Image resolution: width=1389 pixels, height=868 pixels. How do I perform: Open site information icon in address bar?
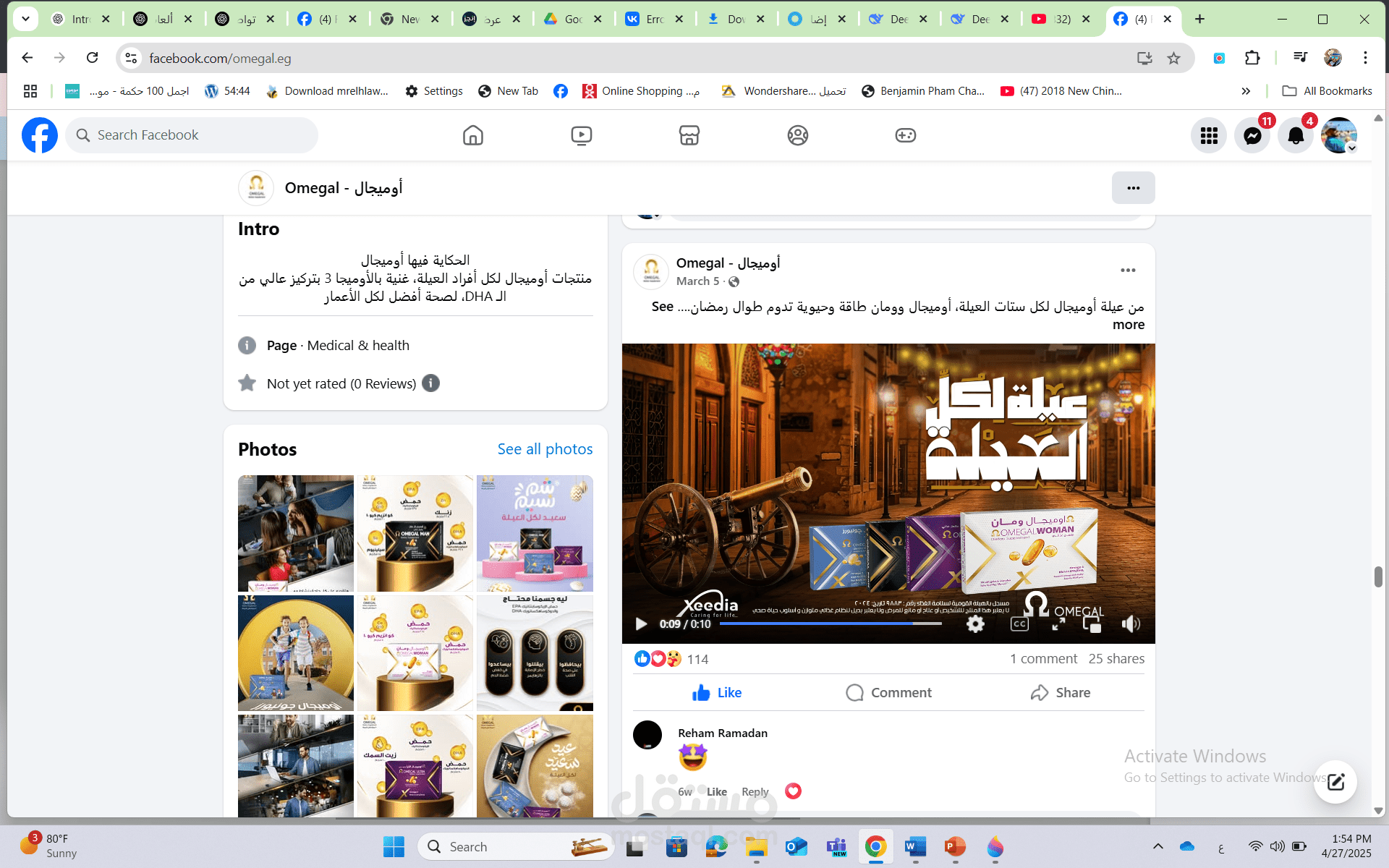131,58
